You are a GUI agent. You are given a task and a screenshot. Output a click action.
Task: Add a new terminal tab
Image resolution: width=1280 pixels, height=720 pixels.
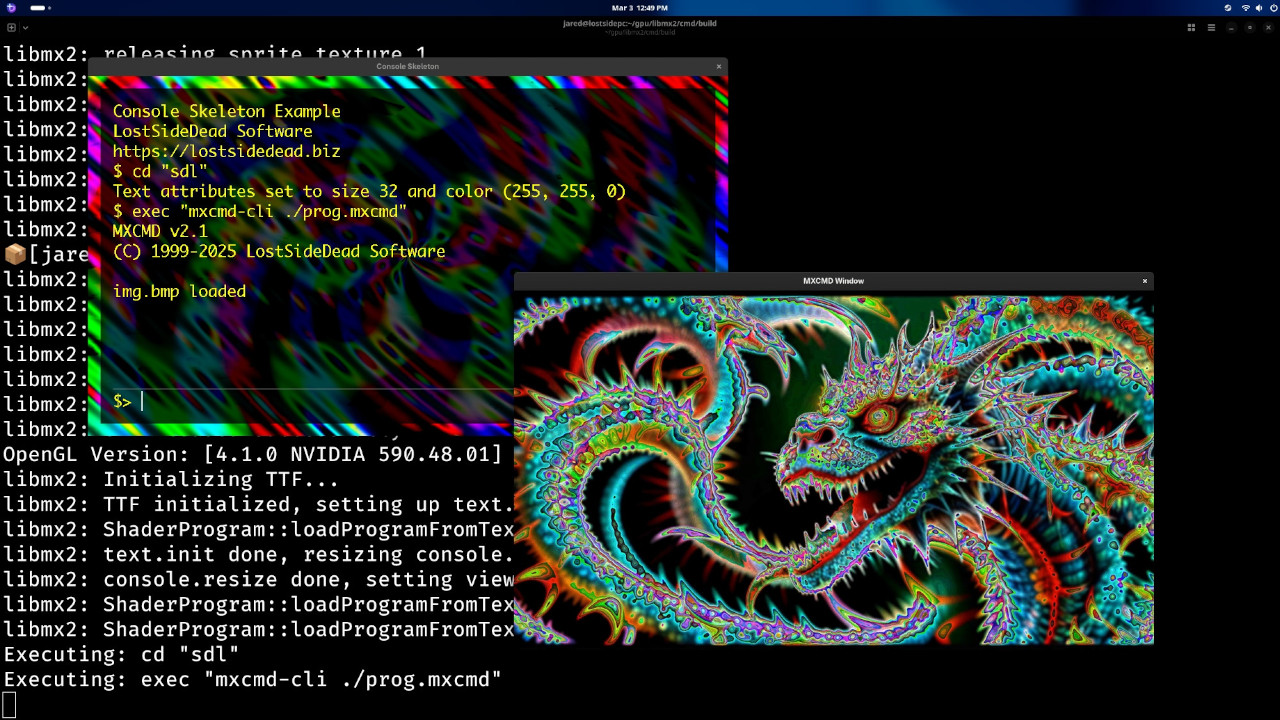[x=11, y=28]
